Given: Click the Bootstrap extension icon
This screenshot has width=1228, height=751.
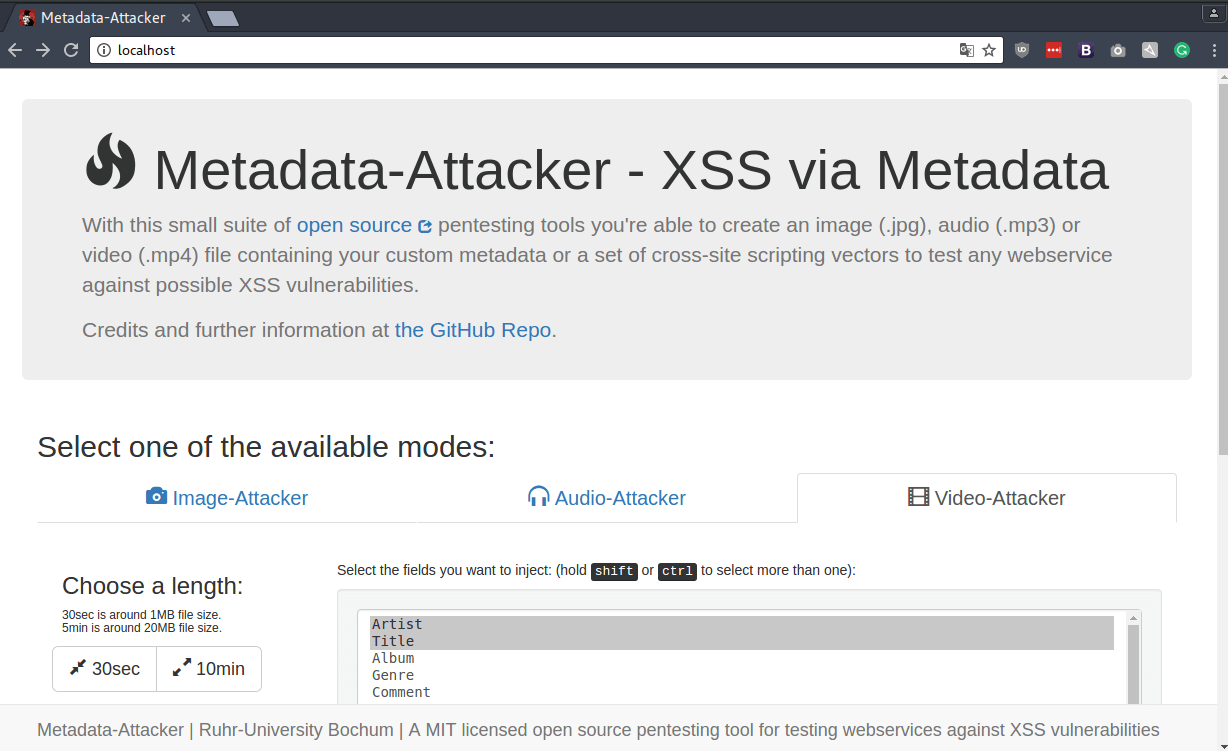Looking at the screenshot, I should point(1086,50).
